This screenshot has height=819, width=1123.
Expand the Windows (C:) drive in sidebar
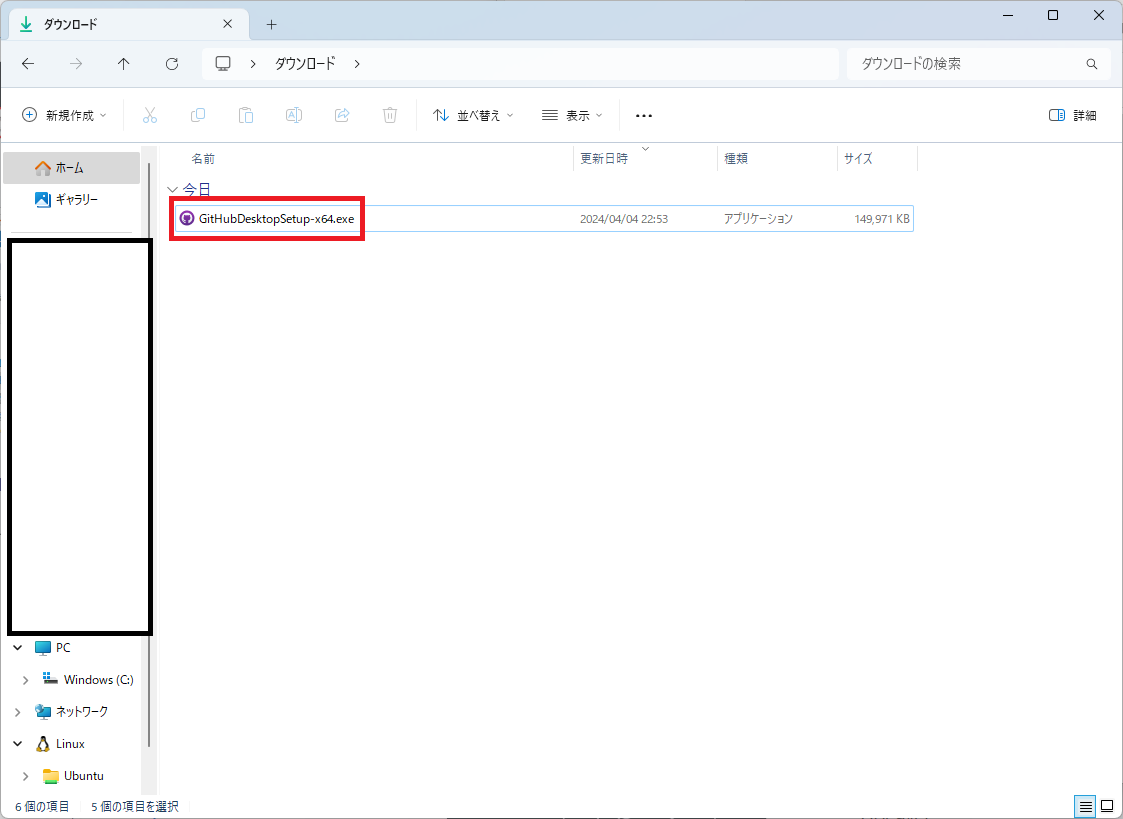point(26,679)
